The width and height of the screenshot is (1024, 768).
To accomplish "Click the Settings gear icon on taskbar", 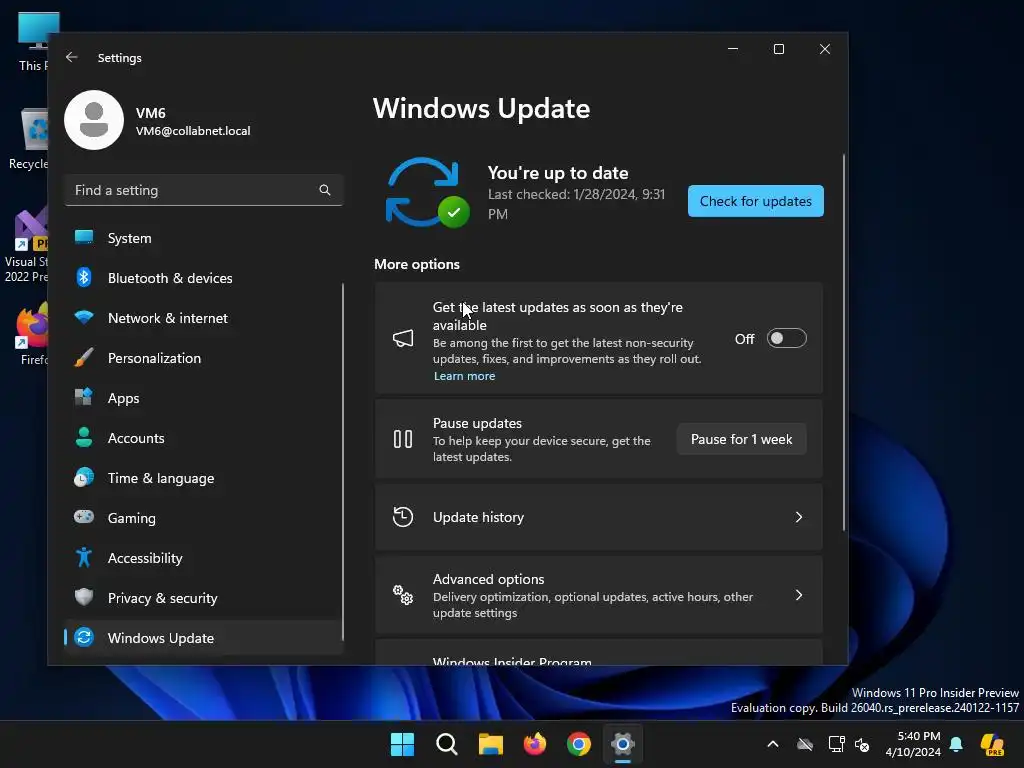I will 623,744.
